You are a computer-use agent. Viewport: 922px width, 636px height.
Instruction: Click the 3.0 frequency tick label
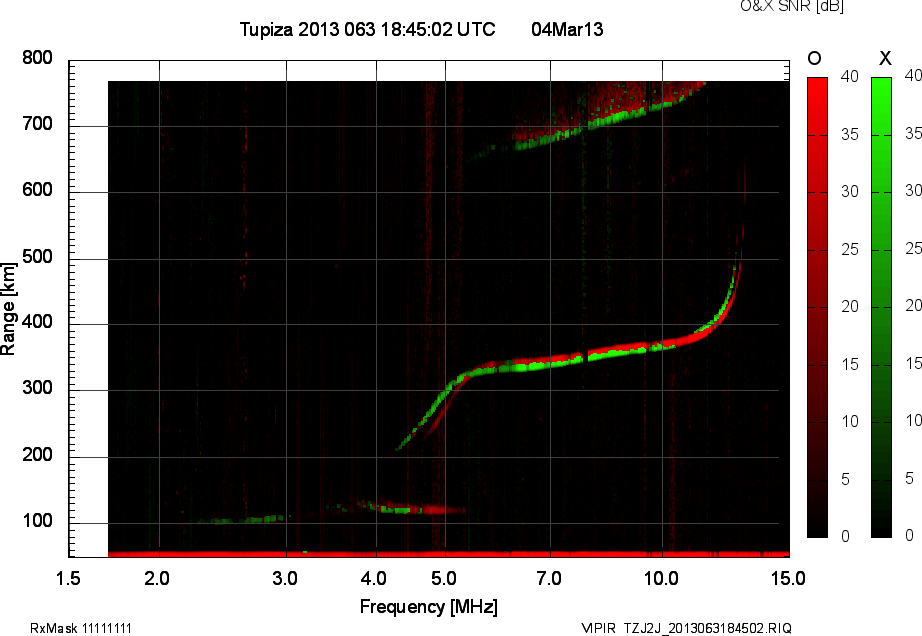tap(285, 578)
